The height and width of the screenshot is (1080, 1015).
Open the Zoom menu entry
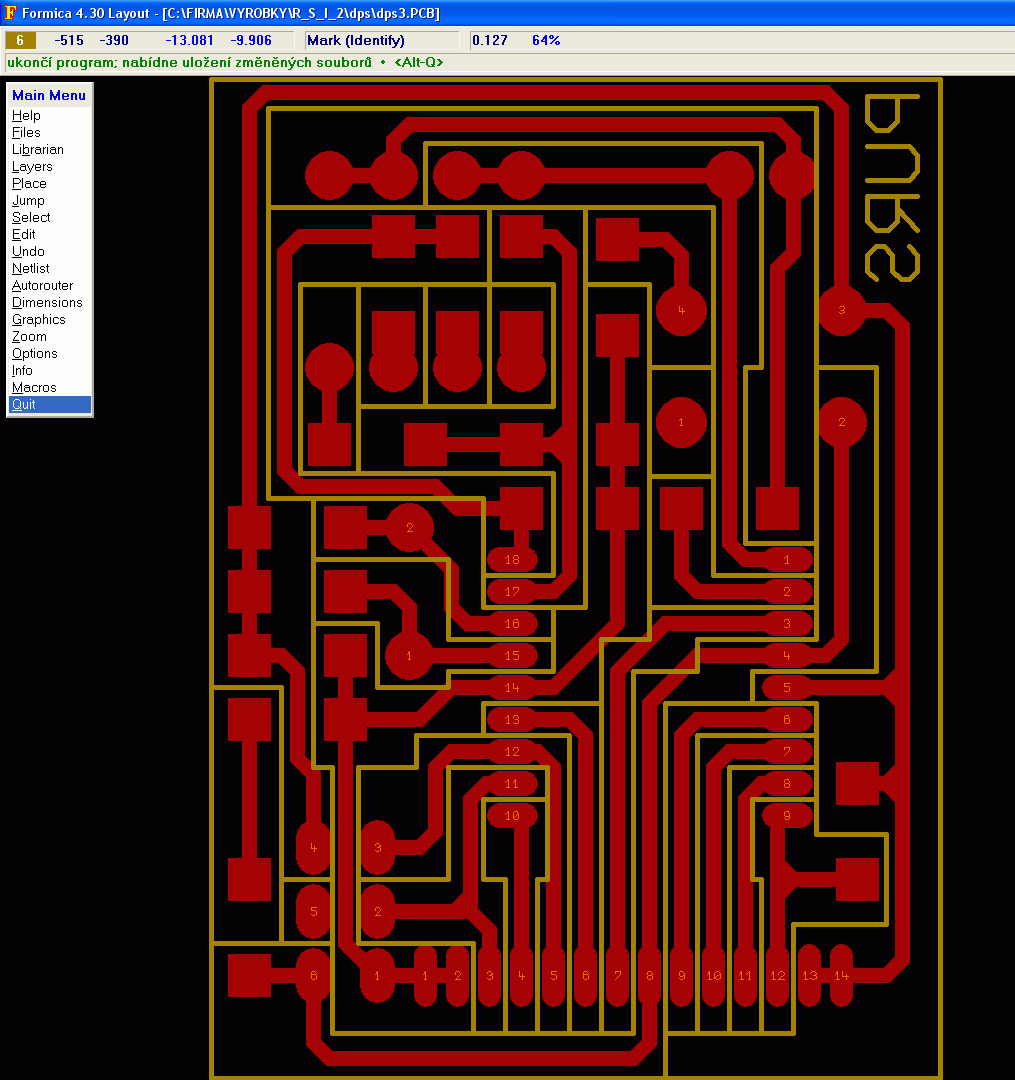29,337
